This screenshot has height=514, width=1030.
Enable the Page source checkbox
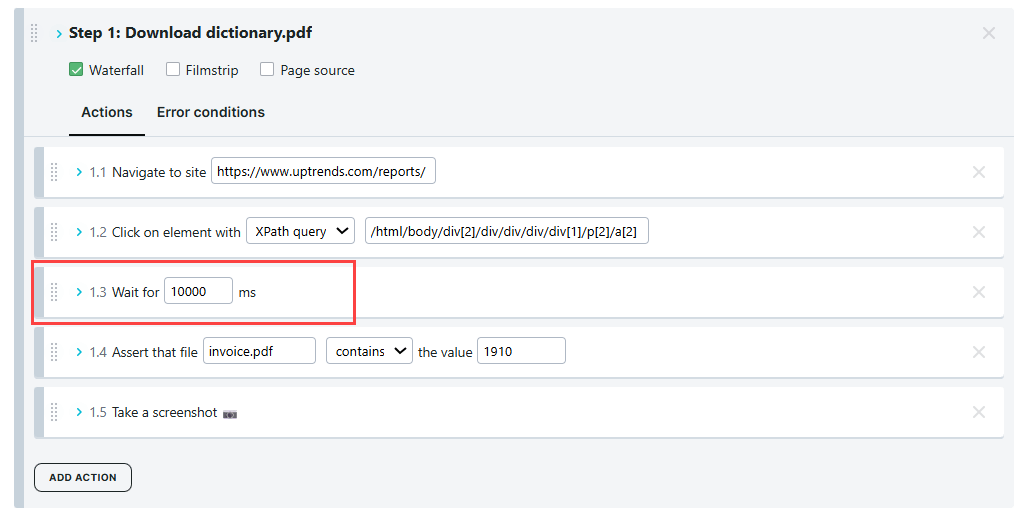267,70
